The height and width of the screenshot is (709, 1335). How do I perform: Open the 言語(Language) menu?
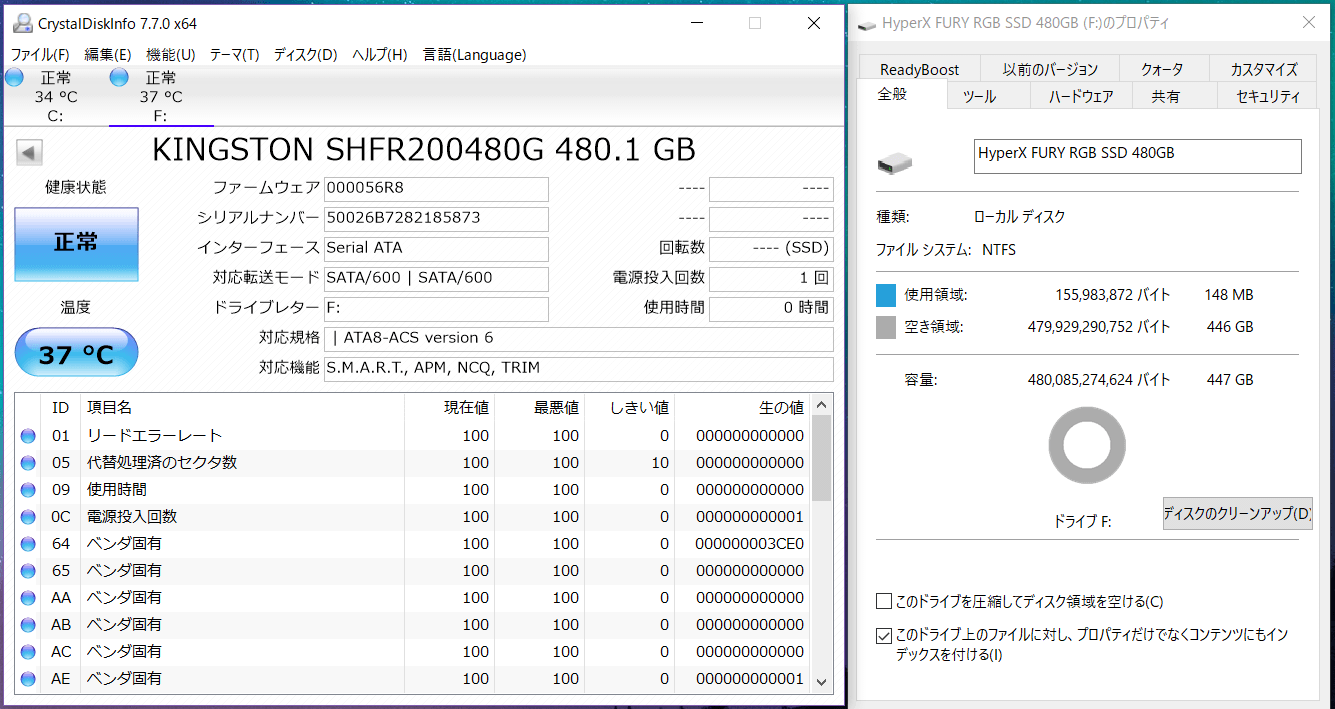(x=475, y=55)
